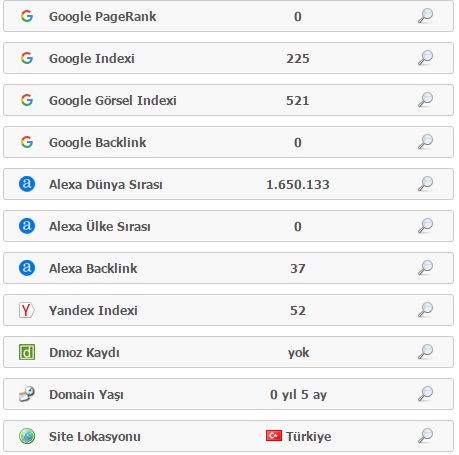Open the magnifier next to Google Indexi
The width and height of the screenshot is (459, 455).
click(x=425, y=58)
